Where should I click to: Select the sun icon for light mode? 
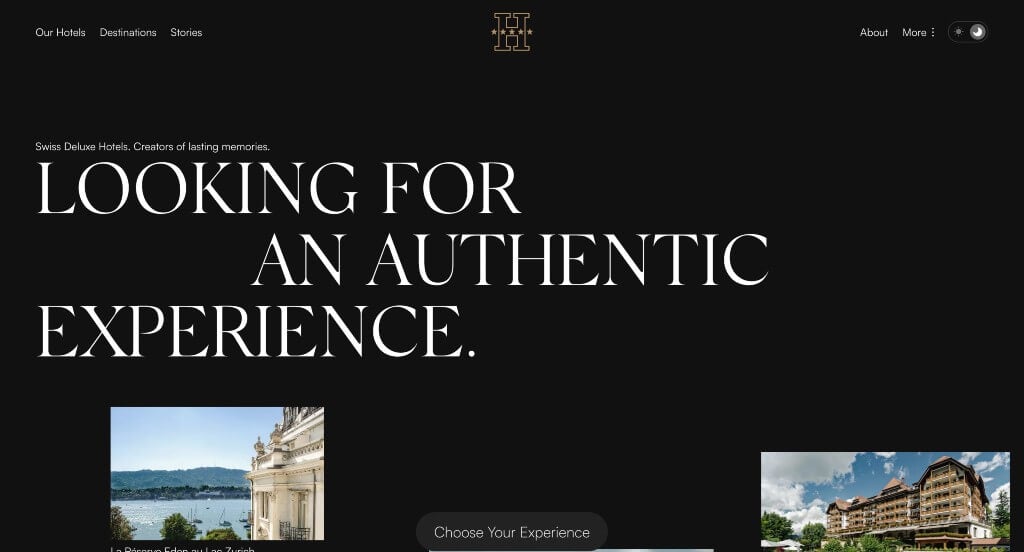958,32
